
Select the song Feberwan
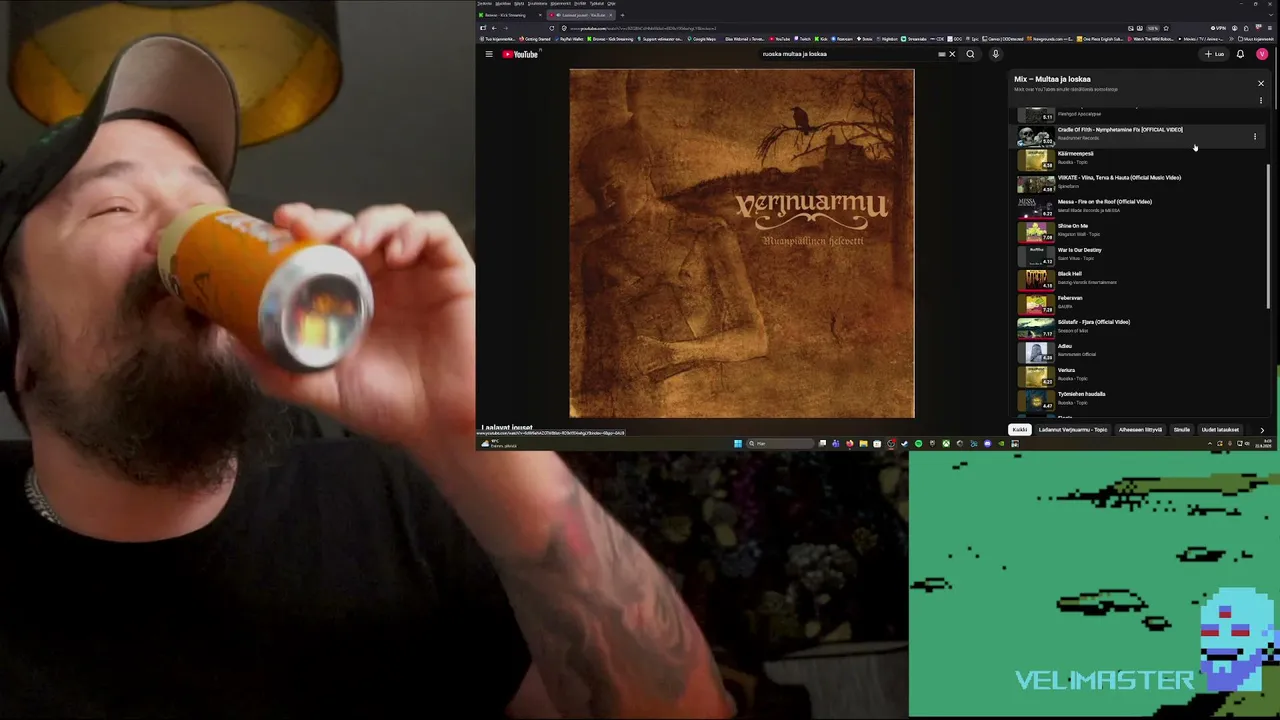click(x=1070, y=298)
